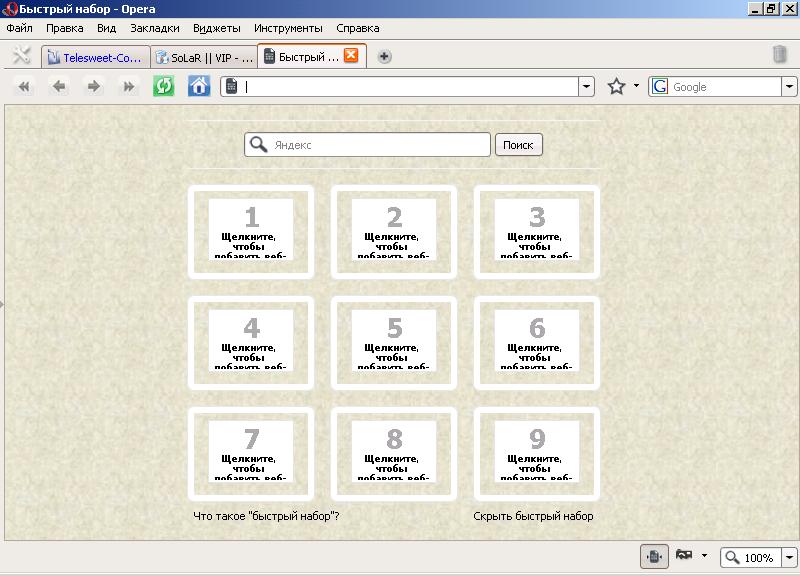
Task: Toggle the panels wrench icon
Action: pos(21,56)
